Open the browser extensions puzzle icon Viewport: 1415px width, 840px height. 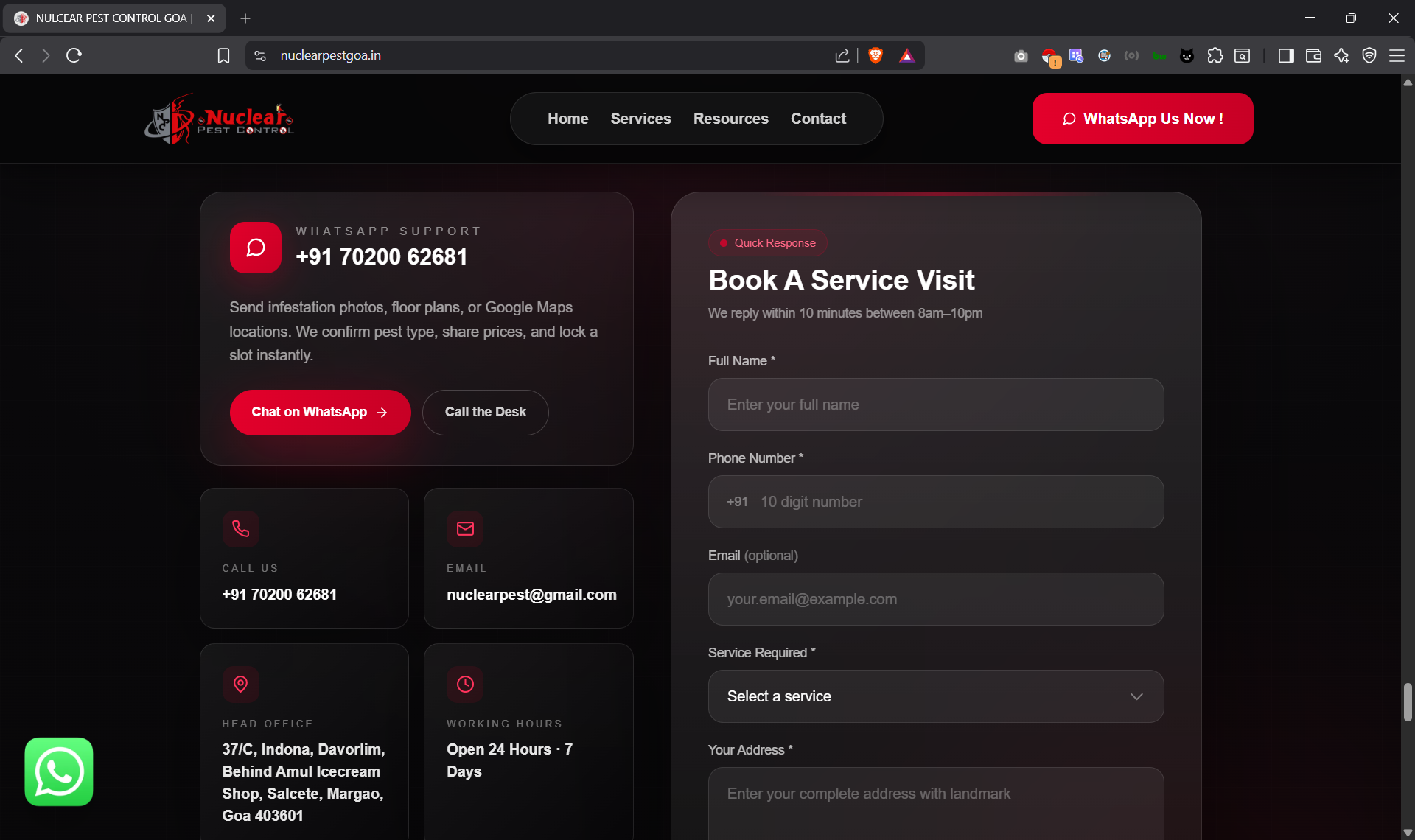click(1215, 55)
